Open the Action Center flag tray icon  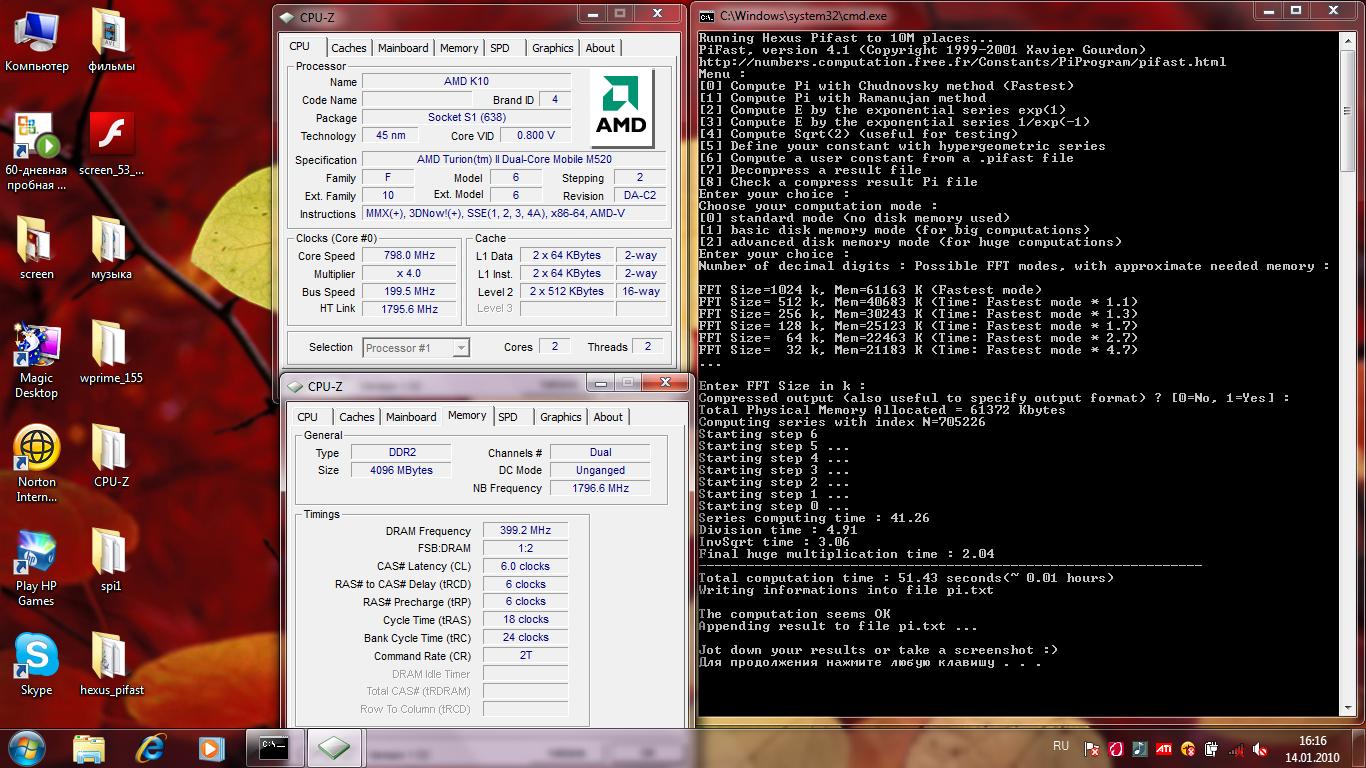click(x=1093, y=748)
